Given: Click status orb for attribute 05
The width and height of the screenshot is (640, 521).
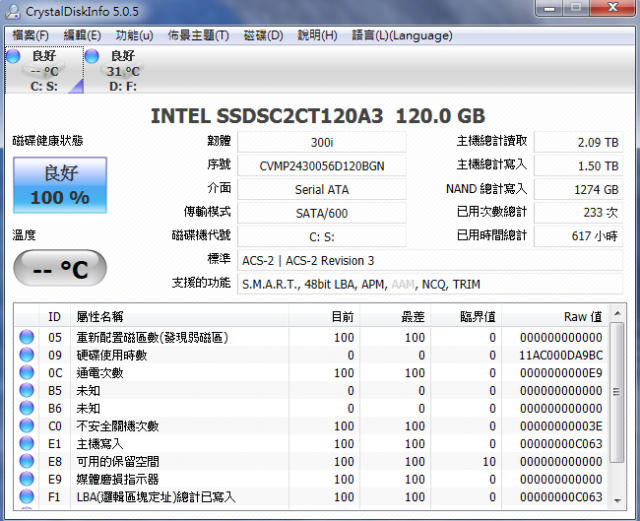Looking at the screenshot, I should point(27,337).
